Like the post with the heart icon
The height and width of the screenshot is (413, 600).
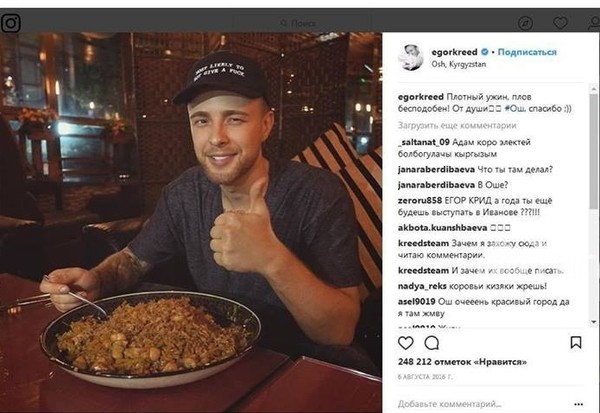[x=406, y=343]
